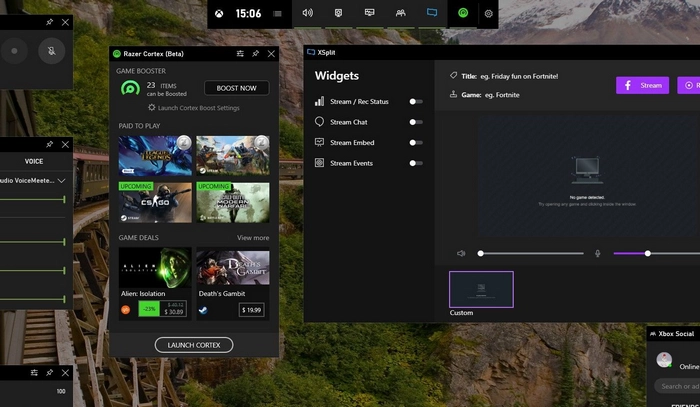The width and height of the screenshot is (700, 407).
Task: Adjust first voice volume slider
Action: click(33, 199)
